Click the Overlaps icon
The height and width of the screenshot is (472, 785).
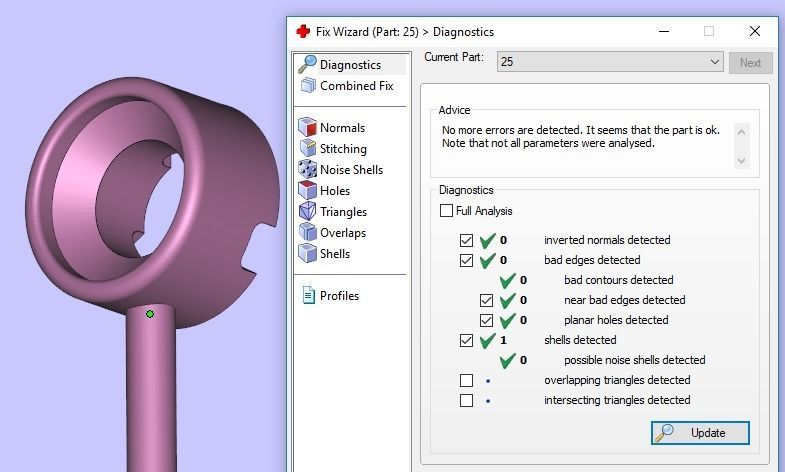(307, 232)
